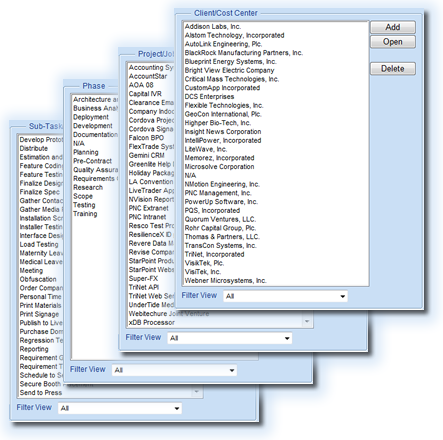
Task: Select xDB Processor project
Action: tap(152, 322)
